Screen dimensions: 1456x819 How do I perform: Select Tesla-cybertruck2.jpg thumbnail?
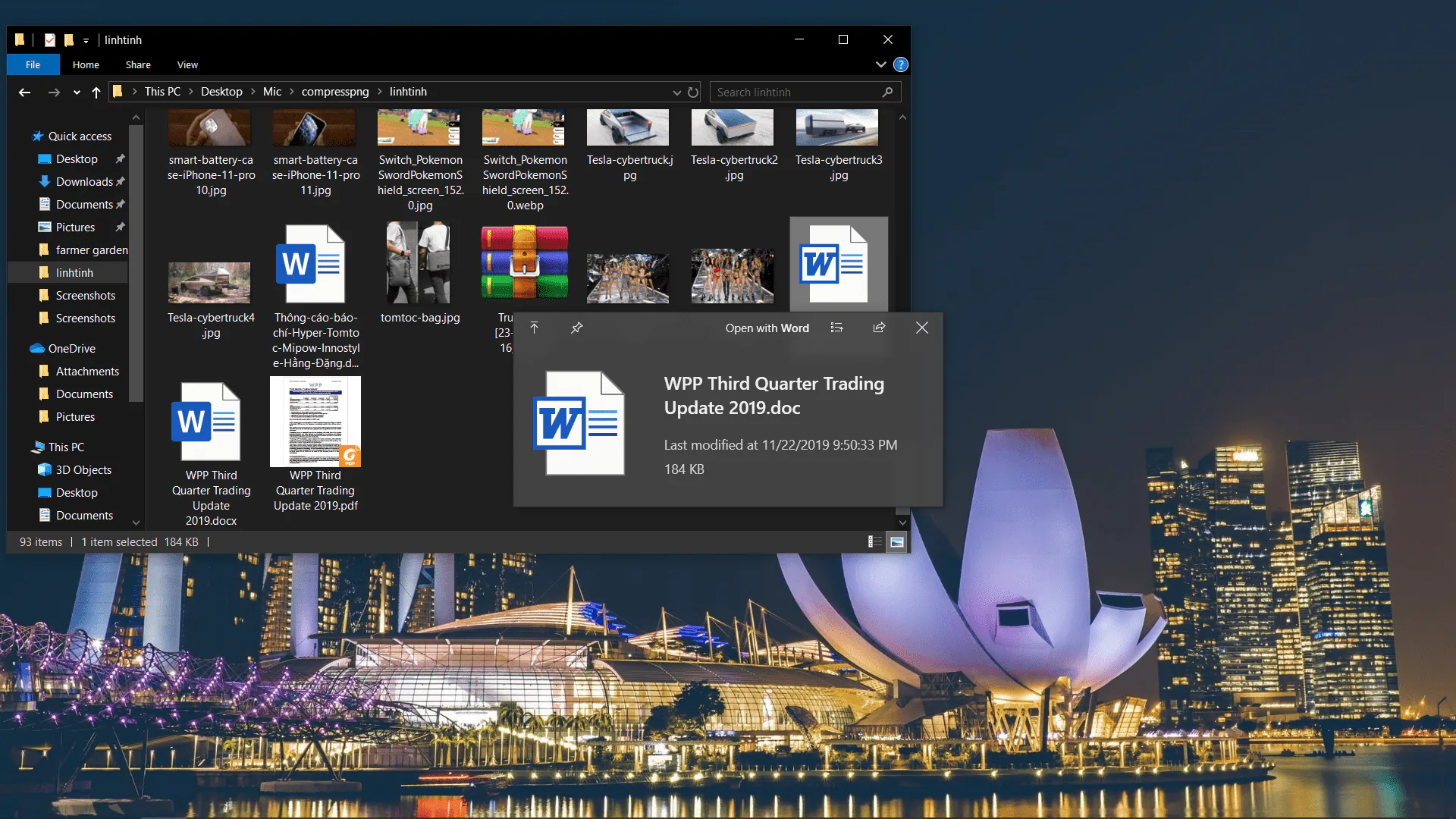[733, 127]
